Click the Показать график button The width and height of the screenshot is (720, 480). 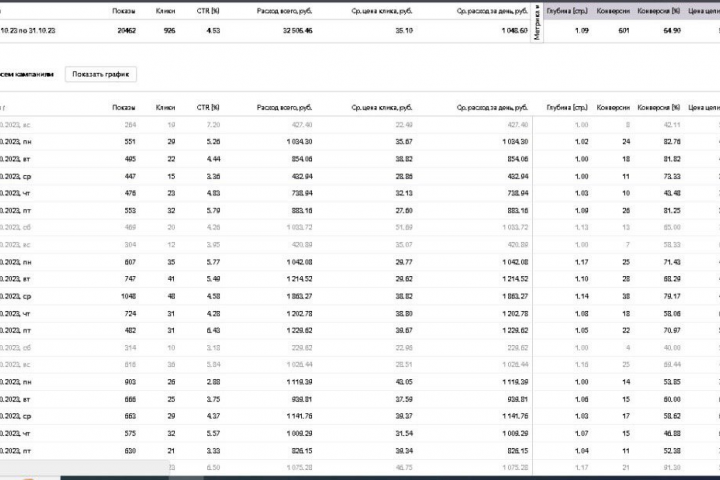tap(101, 74)
